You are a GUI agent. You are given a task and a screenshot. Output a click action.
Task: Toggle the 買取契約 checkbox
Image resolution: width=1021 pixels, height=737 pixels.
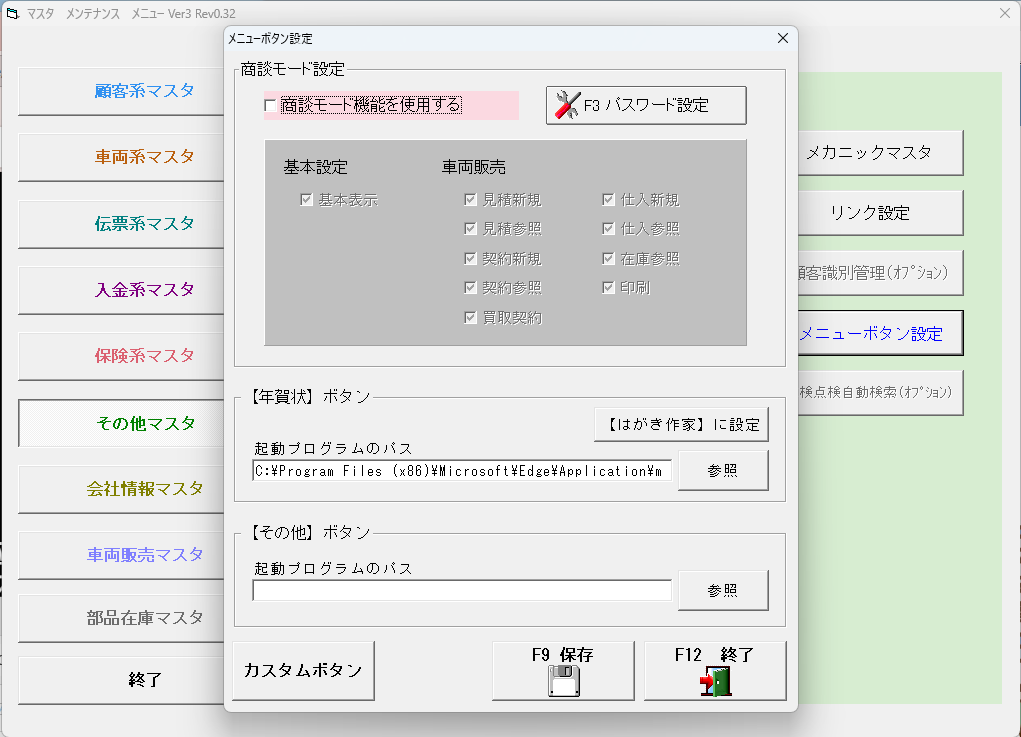[x=470, y=317]
